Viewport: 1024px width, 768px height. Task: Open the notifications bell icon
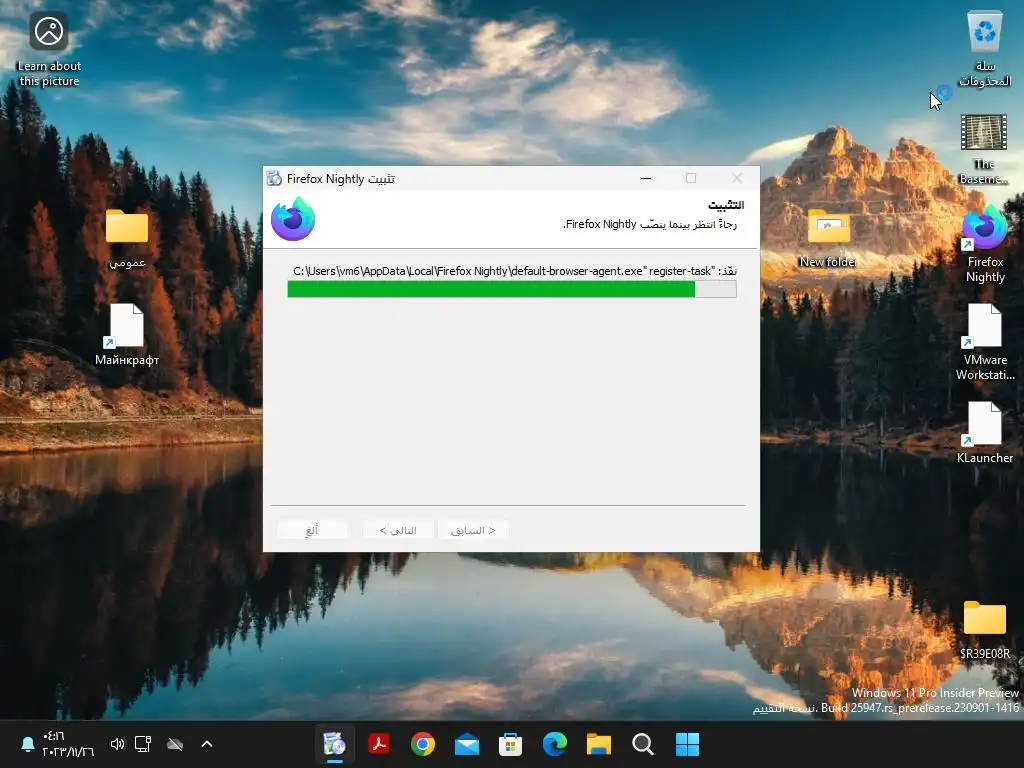pos(27,744)
